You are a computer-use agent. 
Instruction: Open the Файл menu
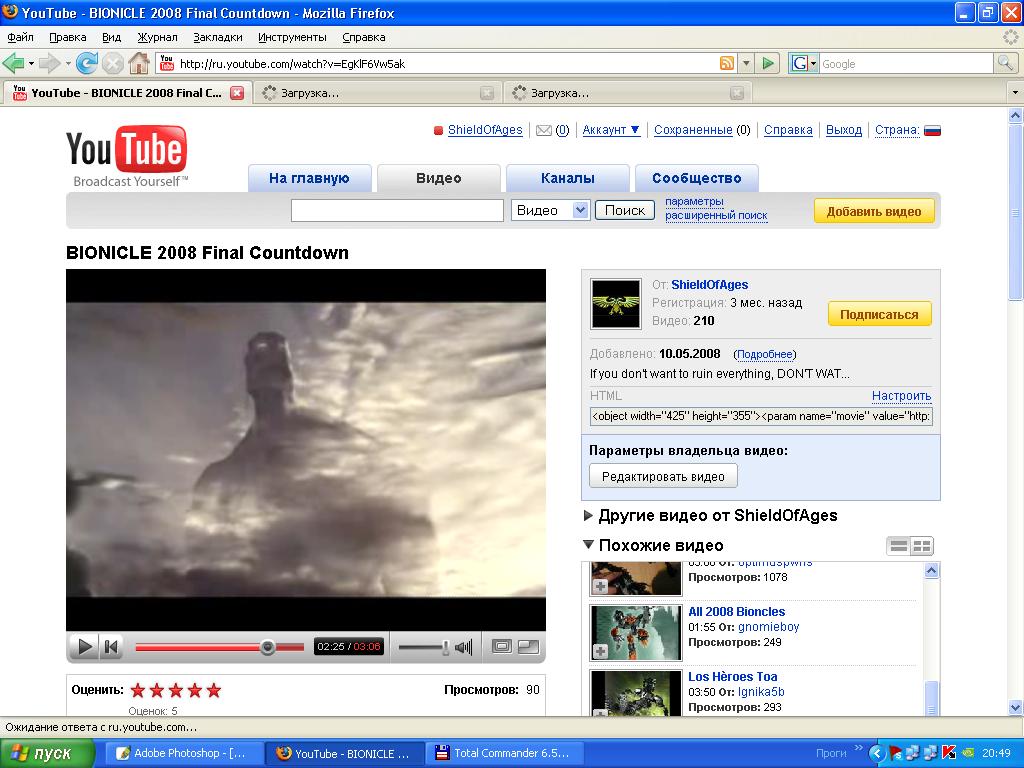click(20, 37)
